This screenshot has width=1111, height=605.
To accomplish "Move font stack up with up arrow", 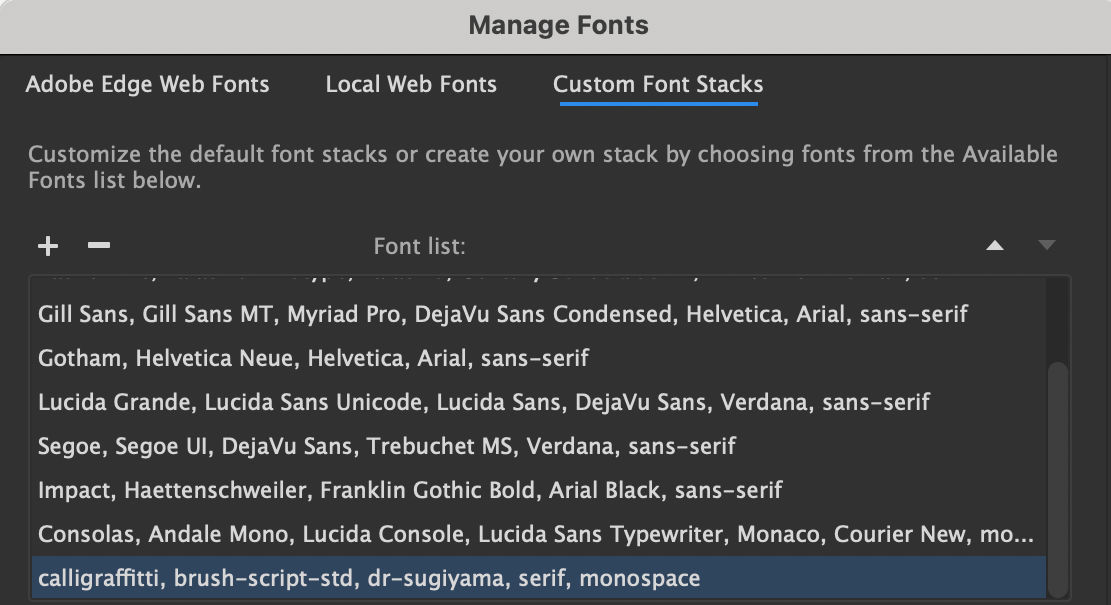I will (994, 246).
